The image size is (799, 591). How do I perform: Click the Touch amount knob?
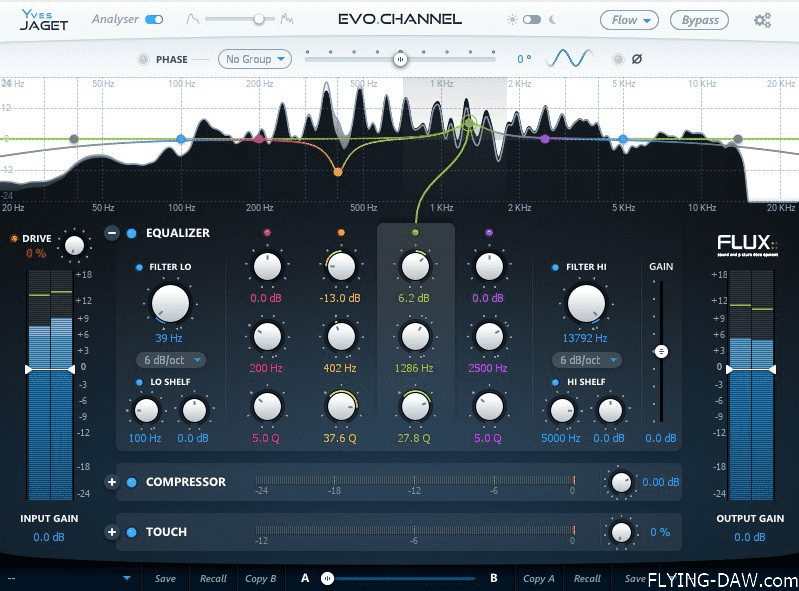[621, 532]
